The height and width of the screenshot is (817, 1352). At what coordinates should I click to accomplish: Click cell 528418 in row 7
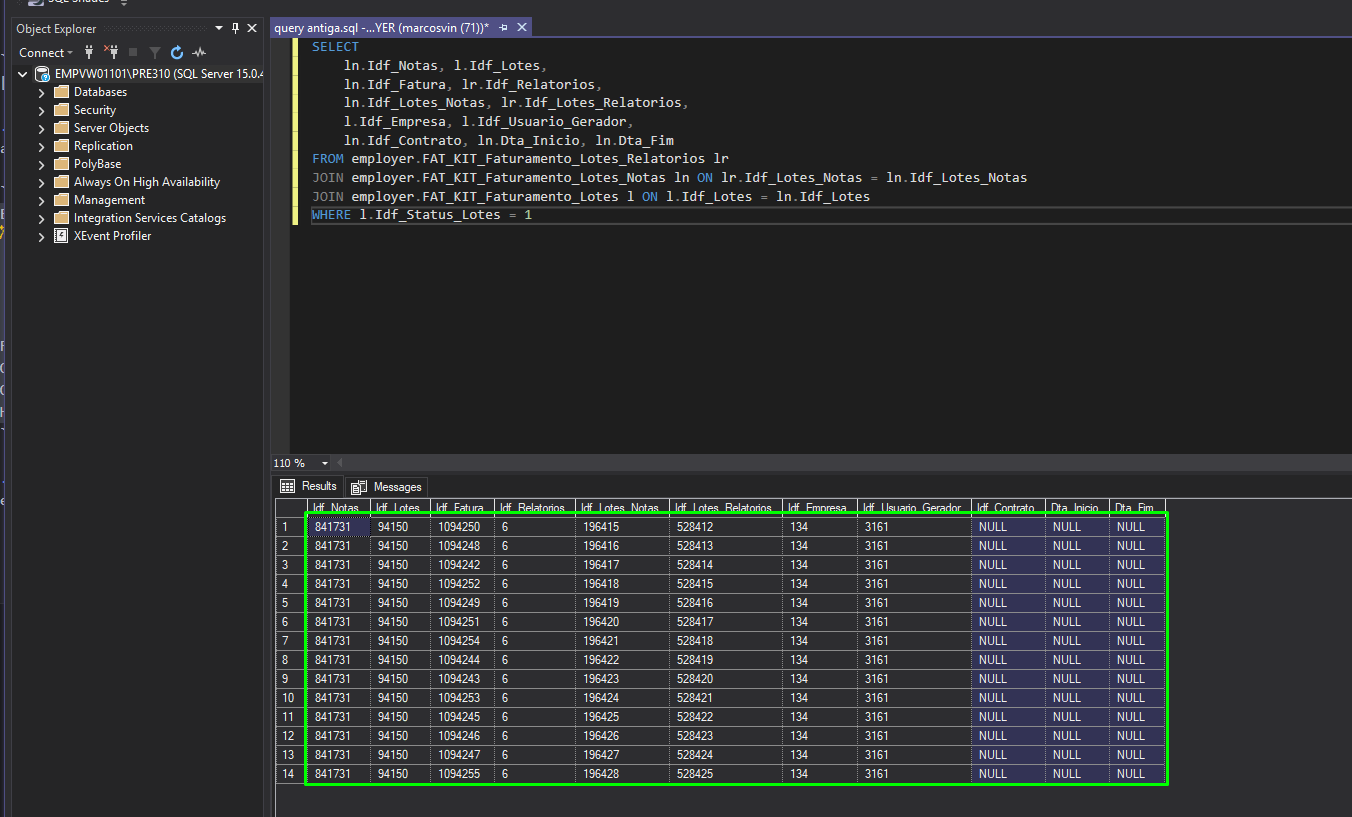tap(725, 641)
